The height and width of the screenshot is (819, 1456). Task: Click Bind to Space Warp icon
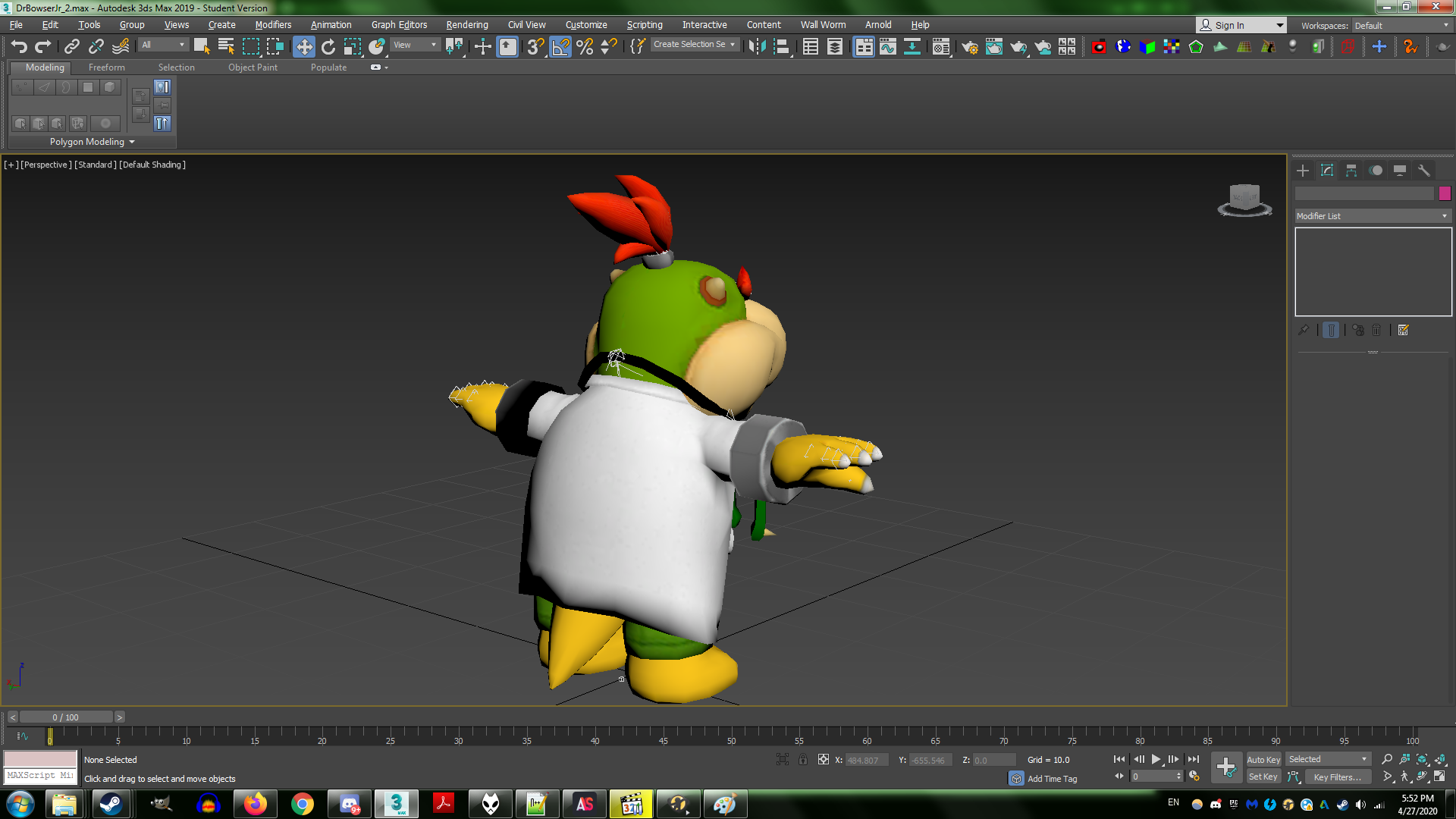pyautogui.click(x=121, y=47)
